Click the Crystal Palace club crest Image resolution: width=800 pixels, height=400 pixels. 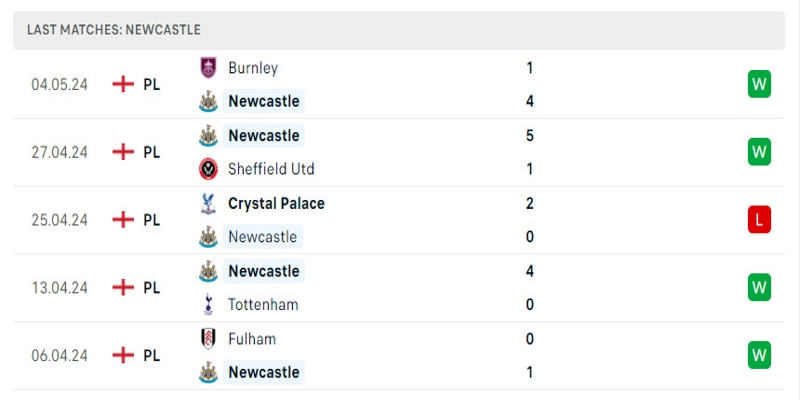208,203
